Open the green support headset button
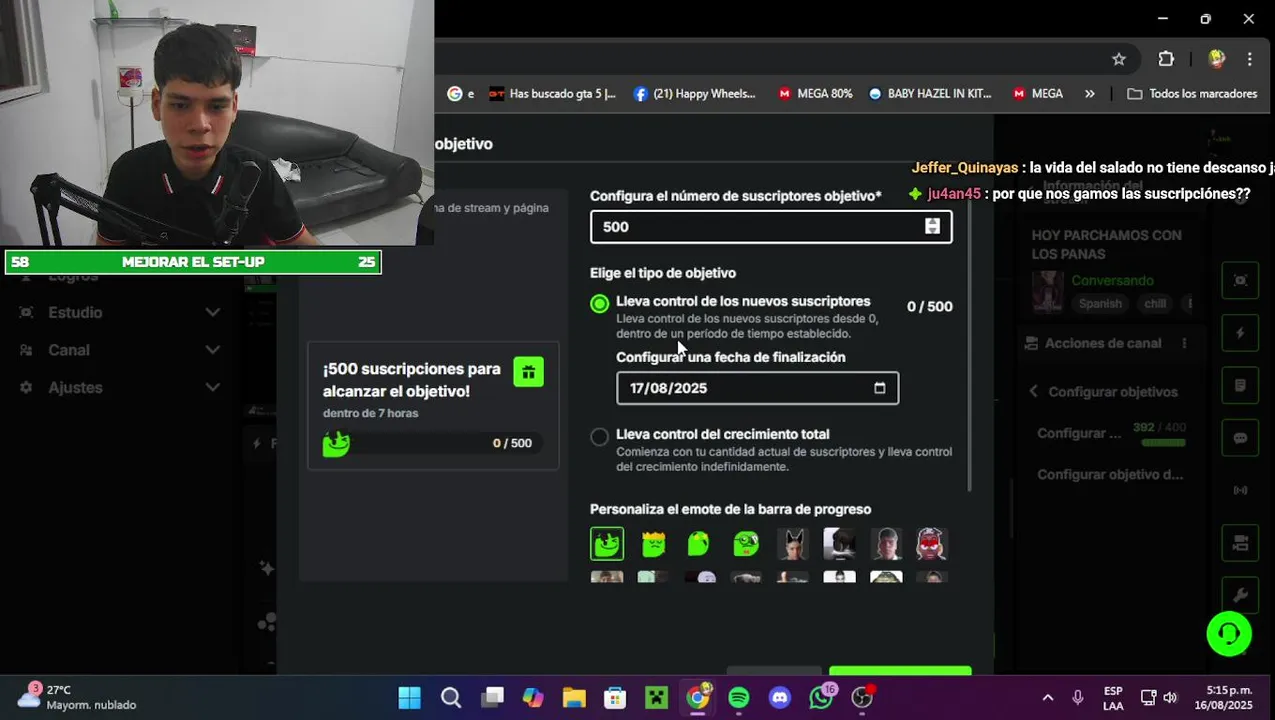Screen dimensions: 1275x720 1229,634
